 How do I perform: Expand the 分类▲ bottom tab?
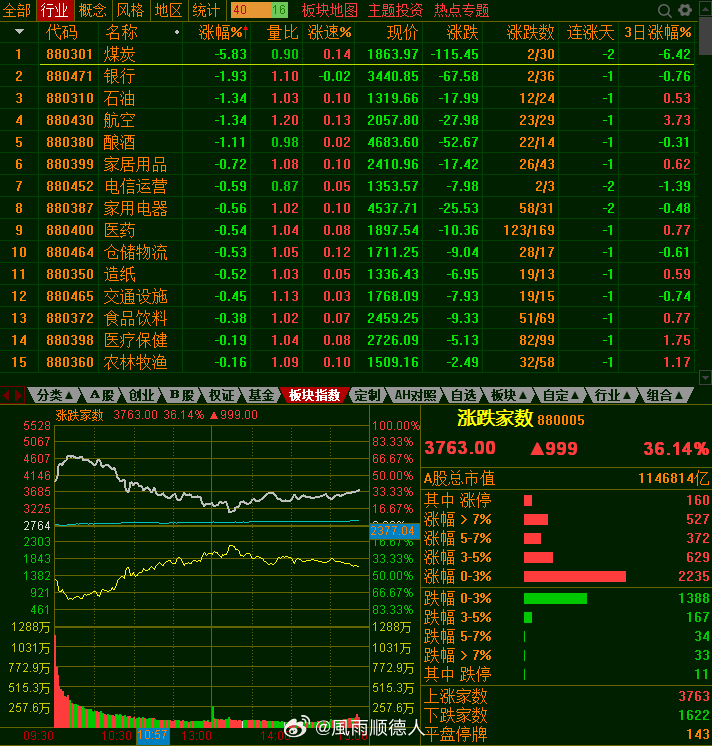(x=54, y=395)
